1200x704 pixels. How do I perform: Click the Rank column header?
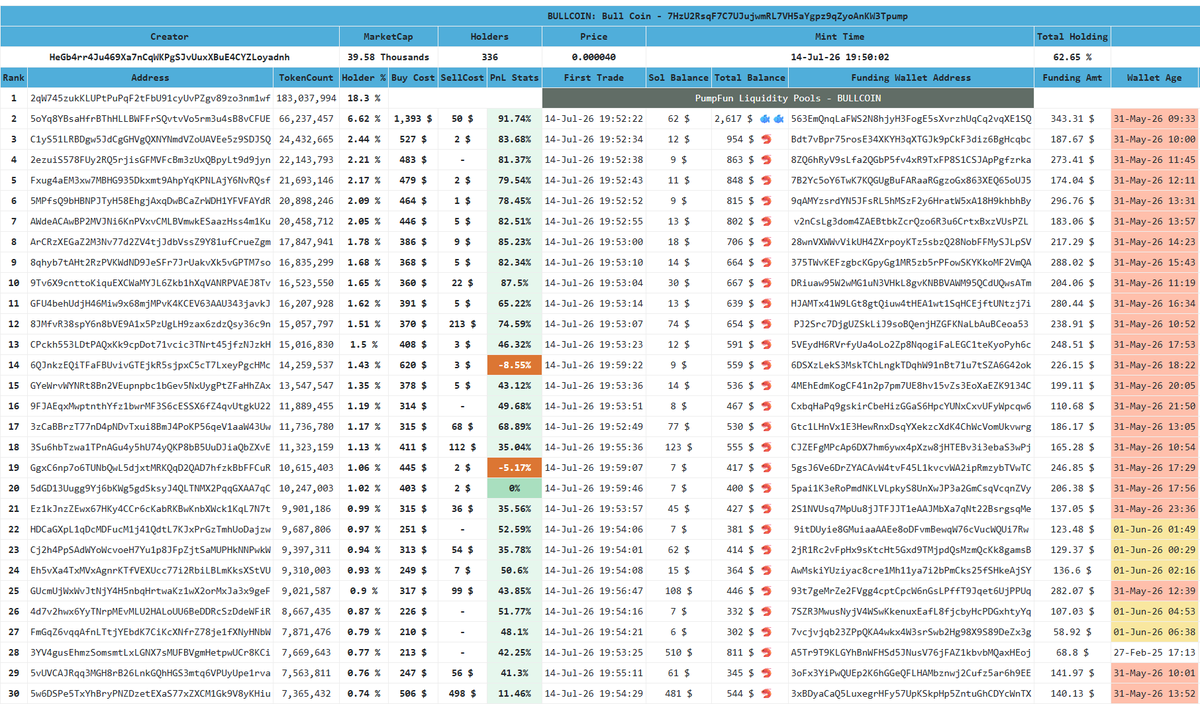point(14,77)
